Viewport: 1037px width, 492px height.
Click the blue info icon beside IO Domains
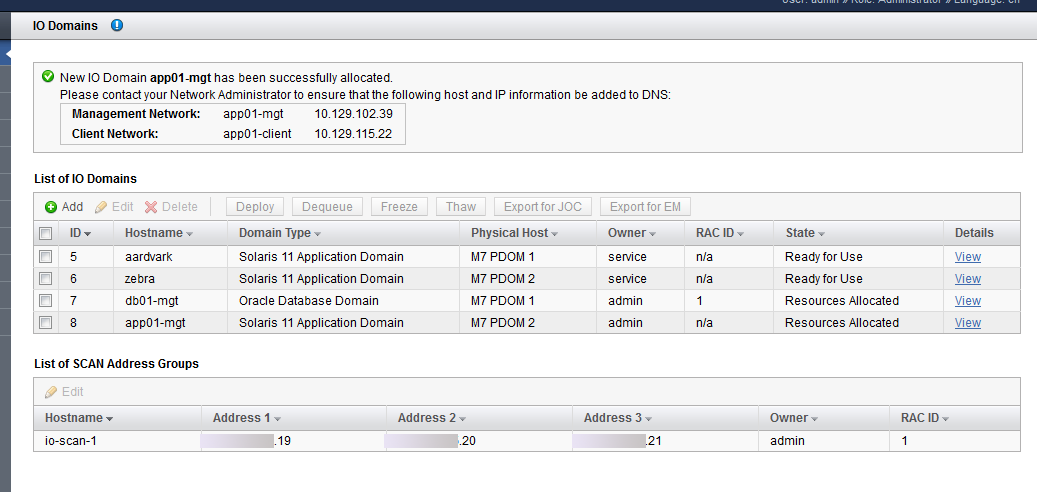pos(117,26)
